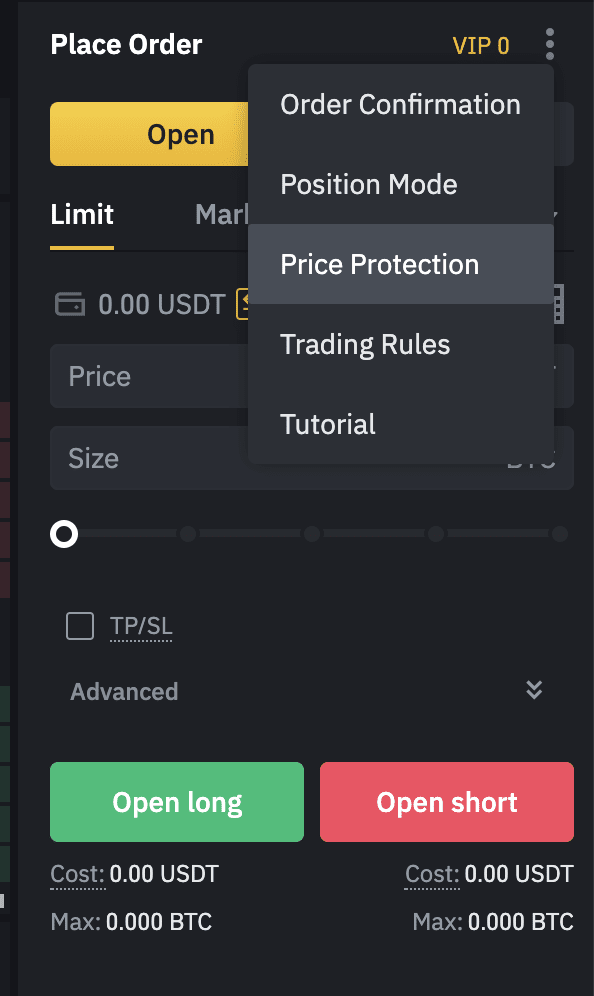Viewport: 594px width, 996px height.
Task: Click the wallet balance icon
Action: pos(70,304)
